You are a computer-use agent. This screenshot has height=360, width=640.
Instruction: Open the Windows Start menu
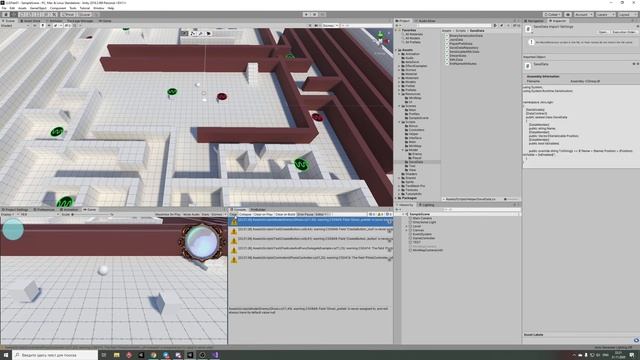[x=6, y=355]
